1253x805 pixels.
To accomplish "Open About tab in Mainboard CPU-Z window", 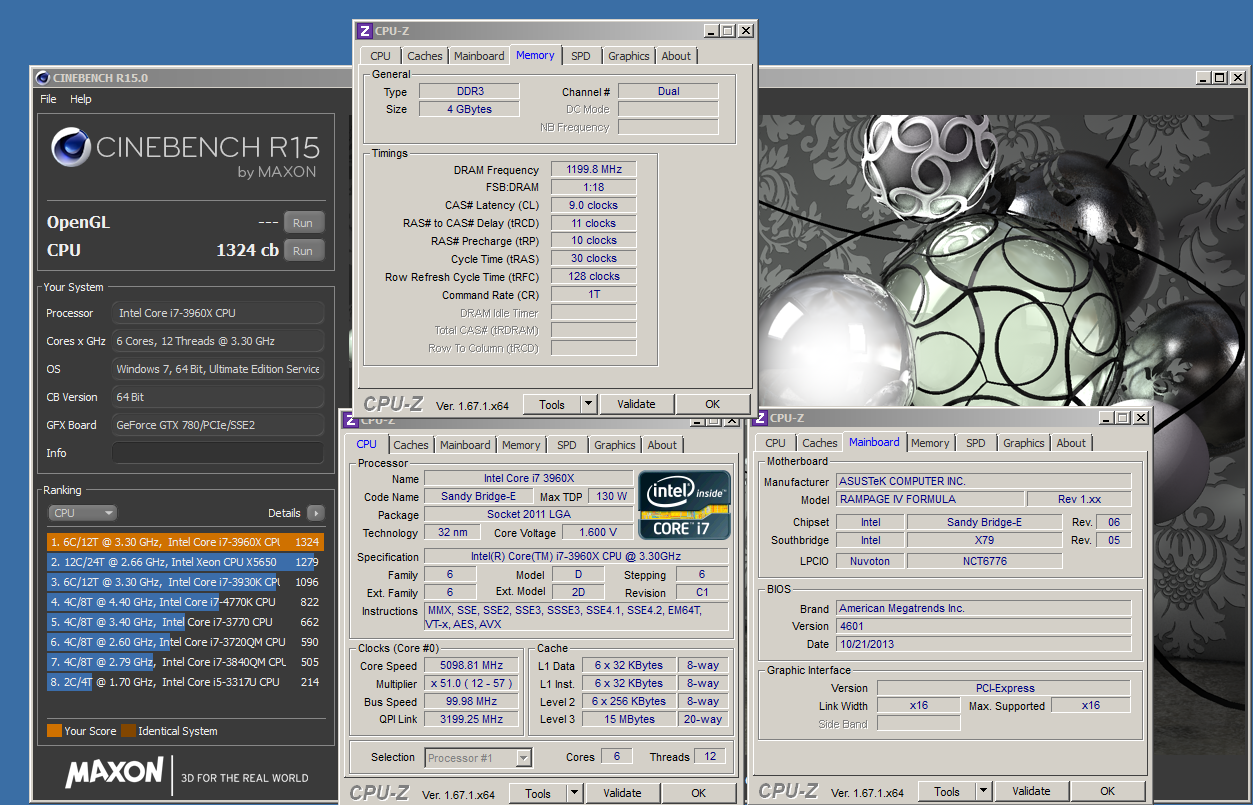I will click(1071, 443).
